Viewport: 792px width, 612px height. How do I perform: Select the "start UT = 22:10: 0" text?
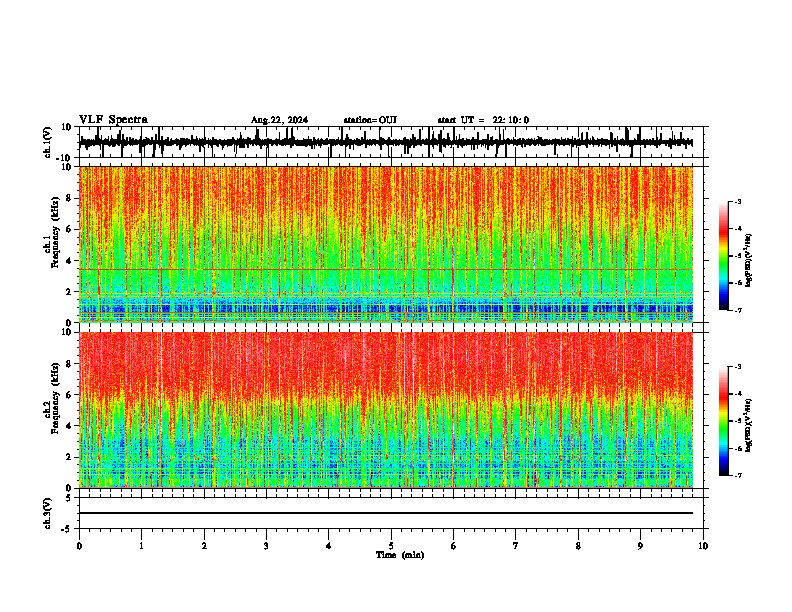pyautogui.click(x=483, y=120)
